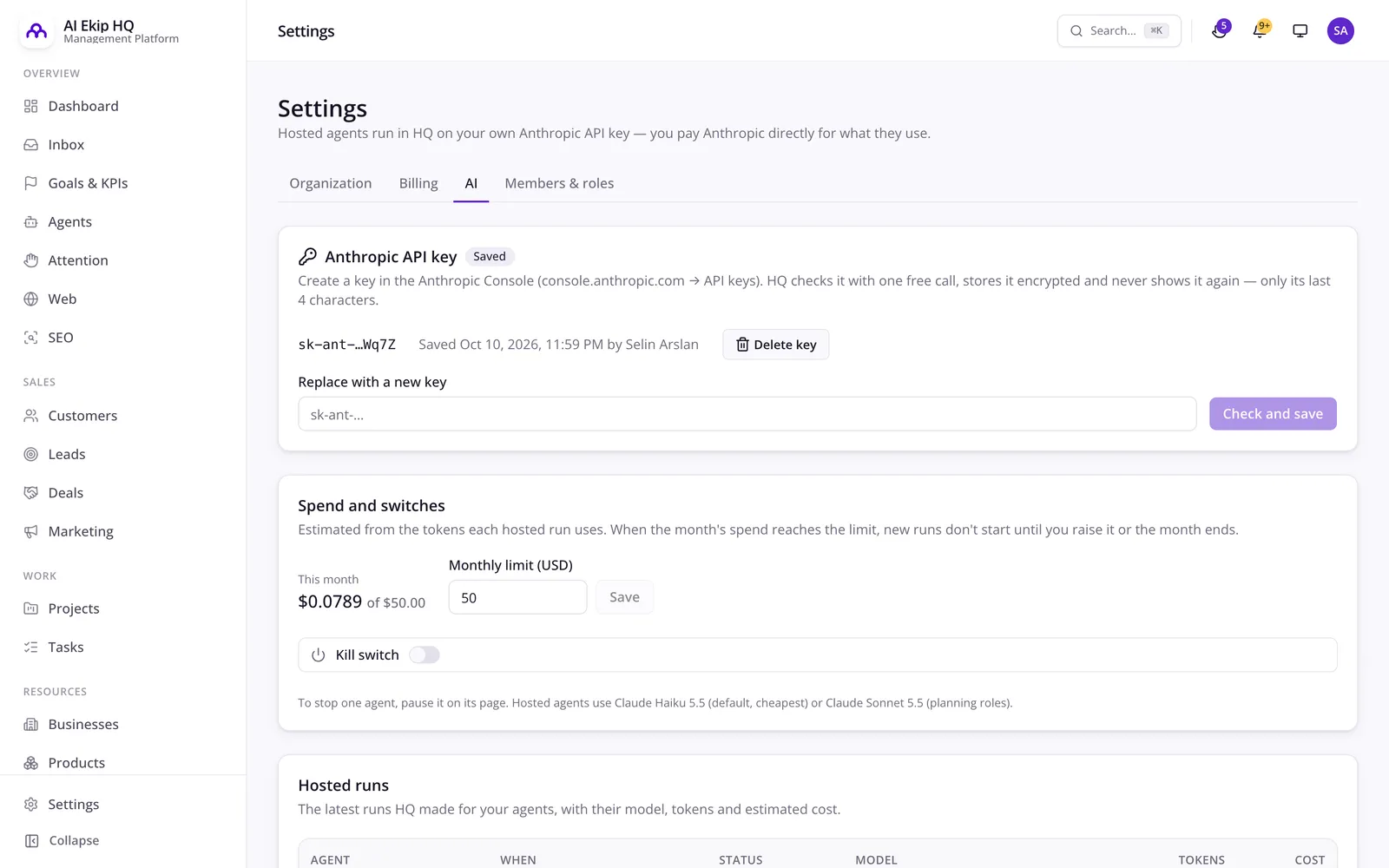Select the AI tab
This screenshot has width=1389, height=868.
(471, 183)
